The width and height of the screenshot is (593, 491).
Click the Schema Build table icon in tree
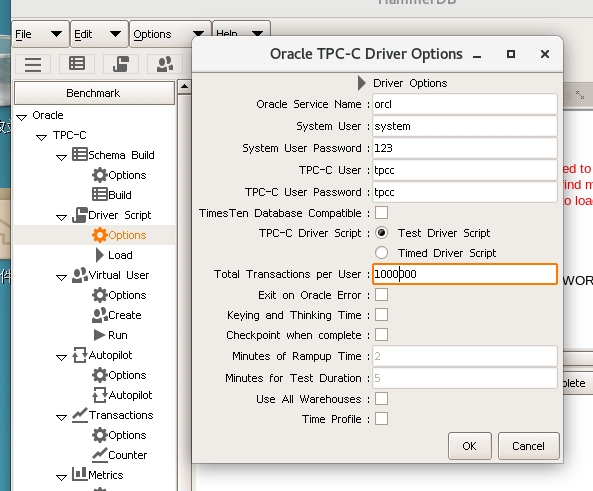tap(79, 154)
